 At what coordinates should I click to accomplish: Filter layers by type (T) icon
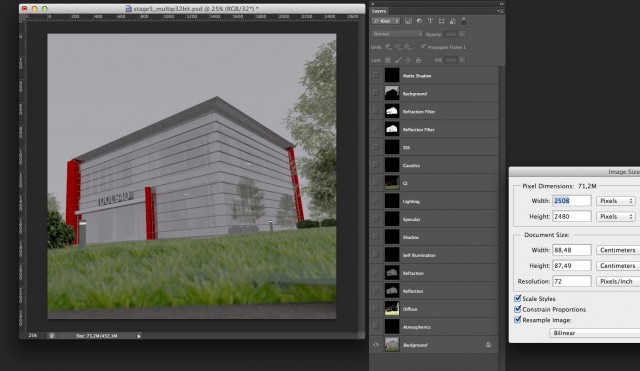pyautogui.click(x=430, y=21)
